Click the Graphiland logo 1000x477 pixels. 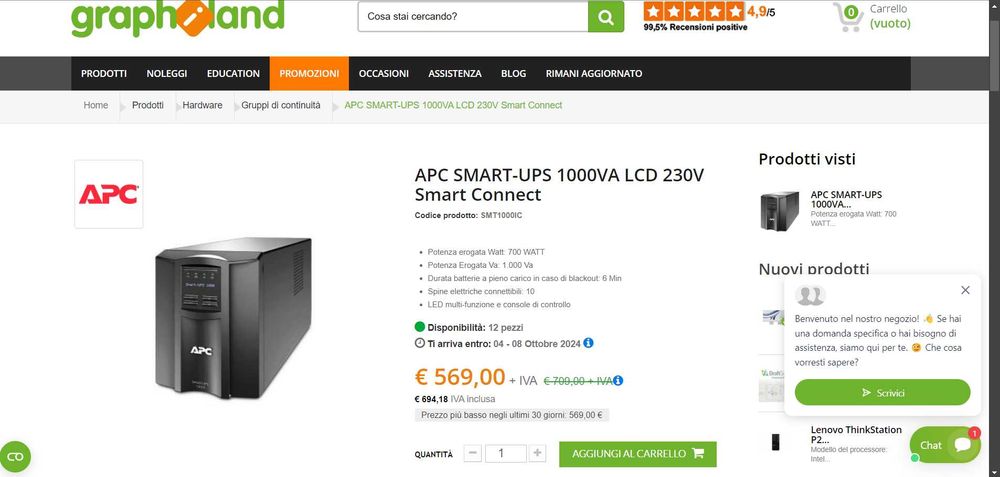pyautogui.click(x=177, y=15)
